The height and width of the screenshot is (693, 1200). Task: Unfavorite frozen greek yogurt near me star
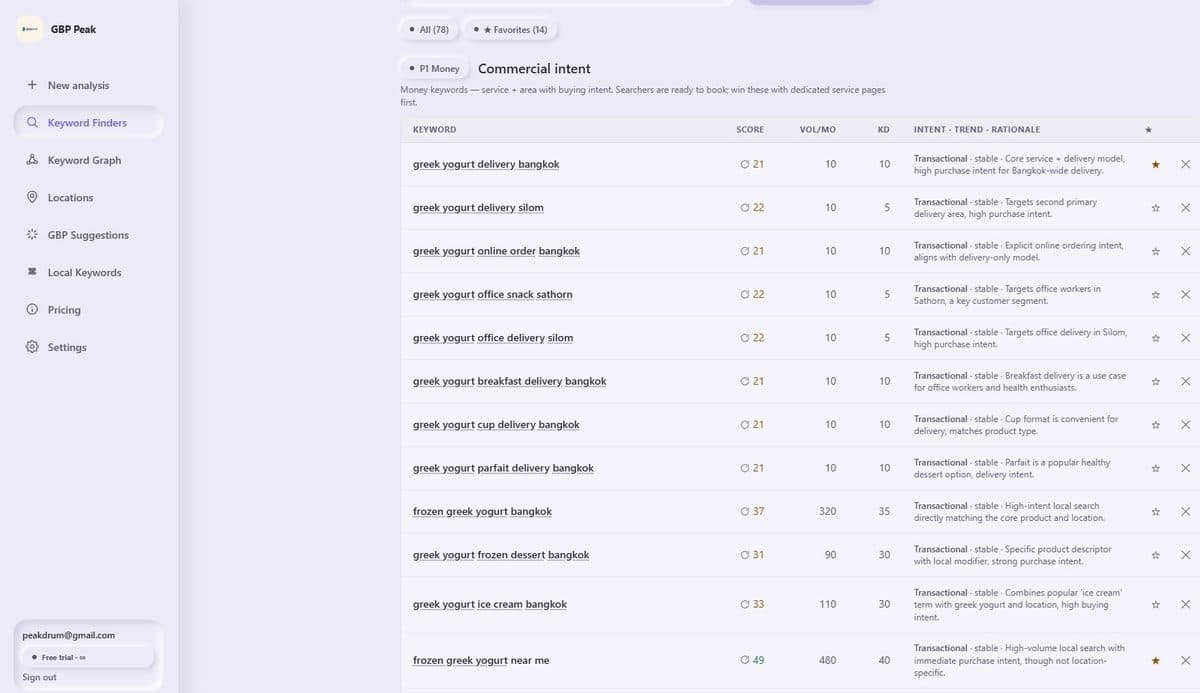[1155, 660]
